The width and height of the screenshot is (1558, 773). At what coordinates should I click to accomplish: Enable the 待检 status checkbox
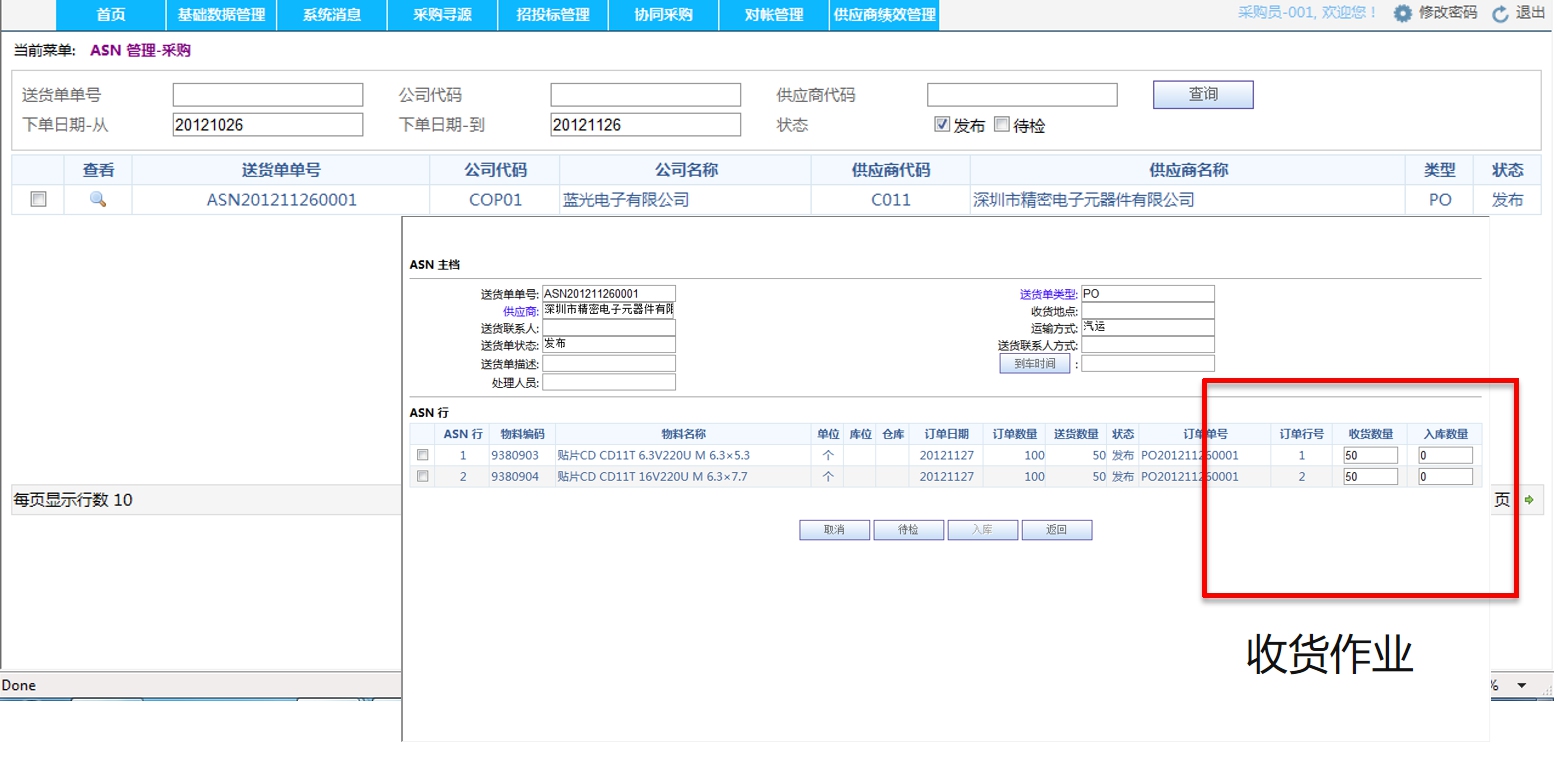point(1003,124)
